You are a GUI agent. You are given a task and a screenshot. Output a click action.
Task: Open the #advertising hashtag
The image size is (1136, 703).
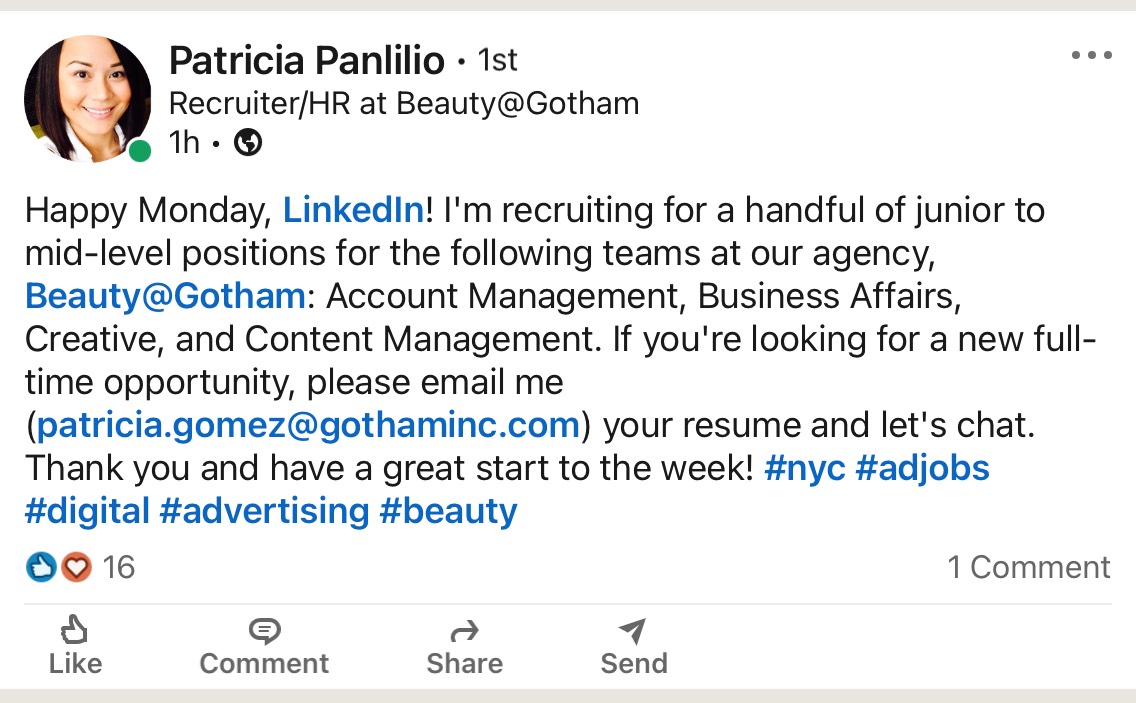coord(264,511)
